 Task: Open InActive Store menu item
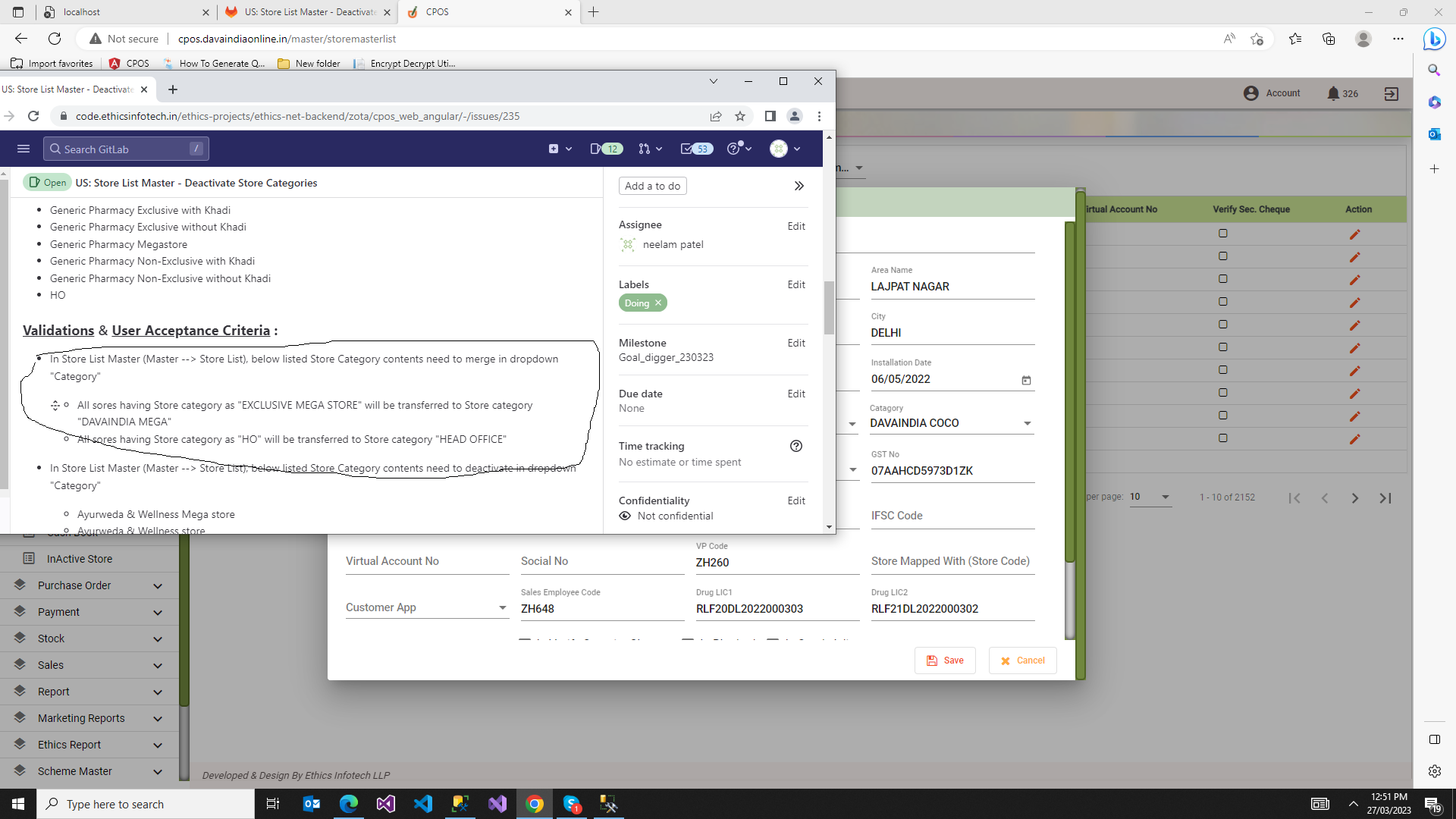pos(79,559)
